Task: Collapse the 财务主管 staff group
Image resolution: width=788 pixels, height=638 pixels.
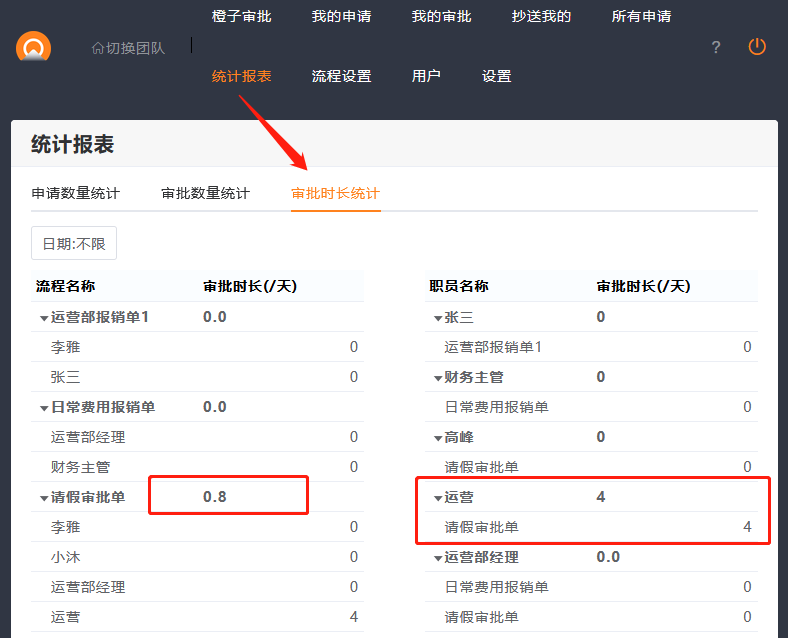Action: point(438,378)
